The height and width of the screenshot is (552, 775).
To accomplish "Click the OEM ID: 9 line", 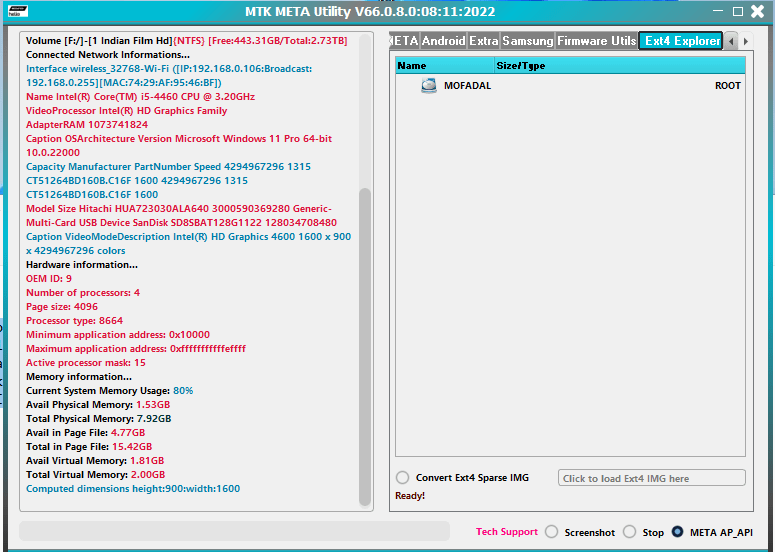I will (49, 278).
